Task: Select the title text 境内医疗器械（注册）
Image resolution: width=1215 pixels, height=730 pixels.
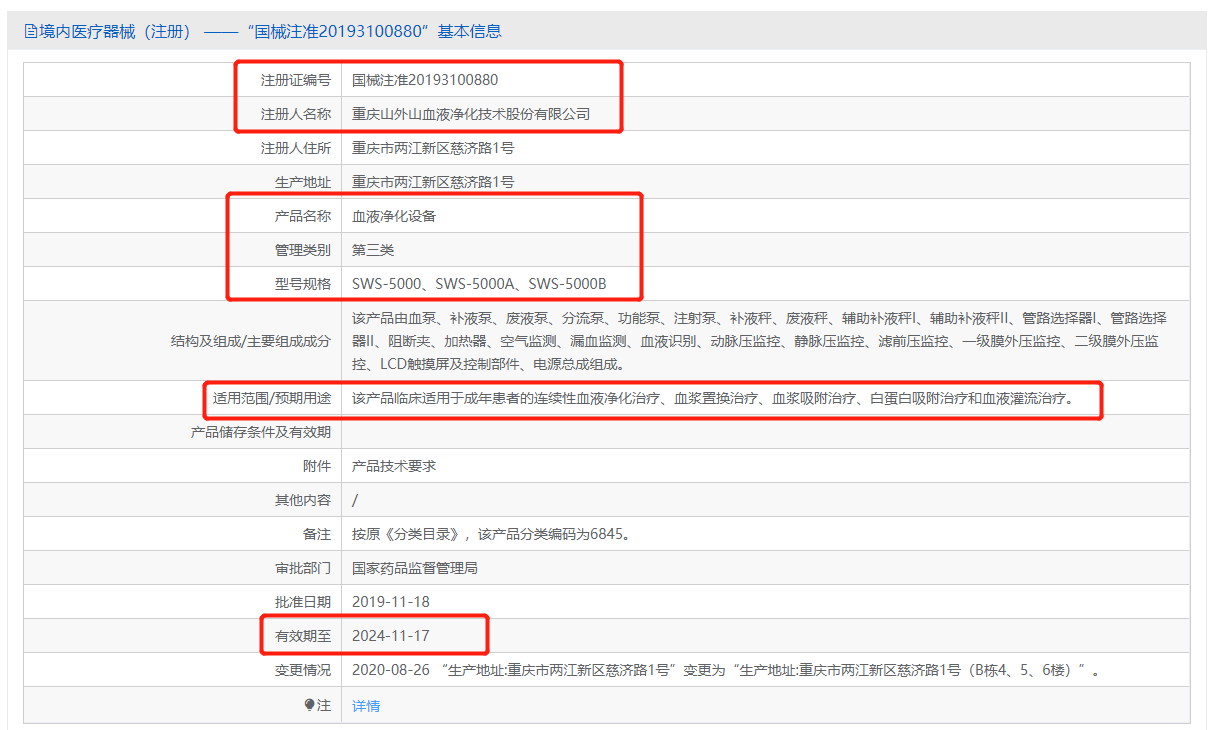Action: coord(115,32)
